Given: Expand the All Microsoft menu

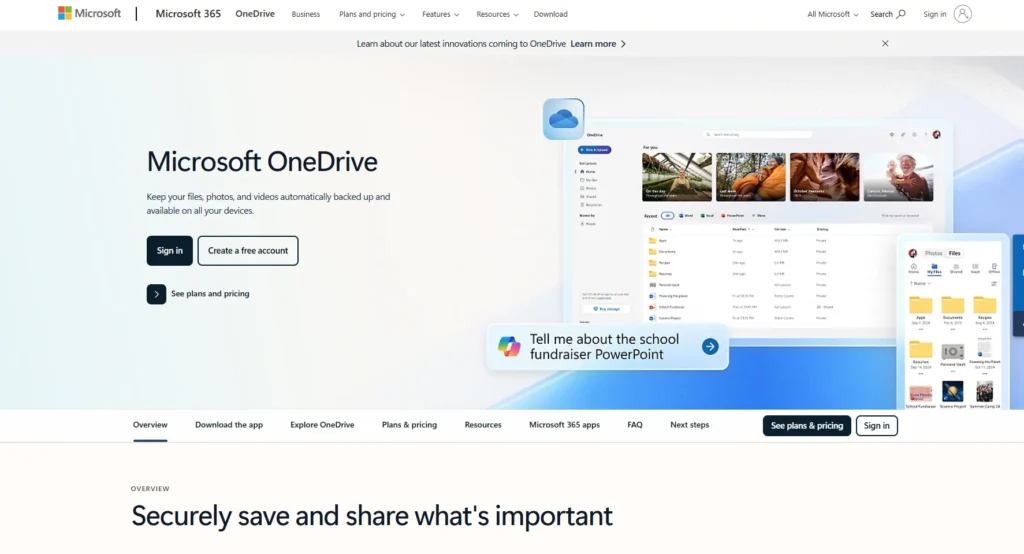Looking at the screenshot, I should click(x=833, y=15).
